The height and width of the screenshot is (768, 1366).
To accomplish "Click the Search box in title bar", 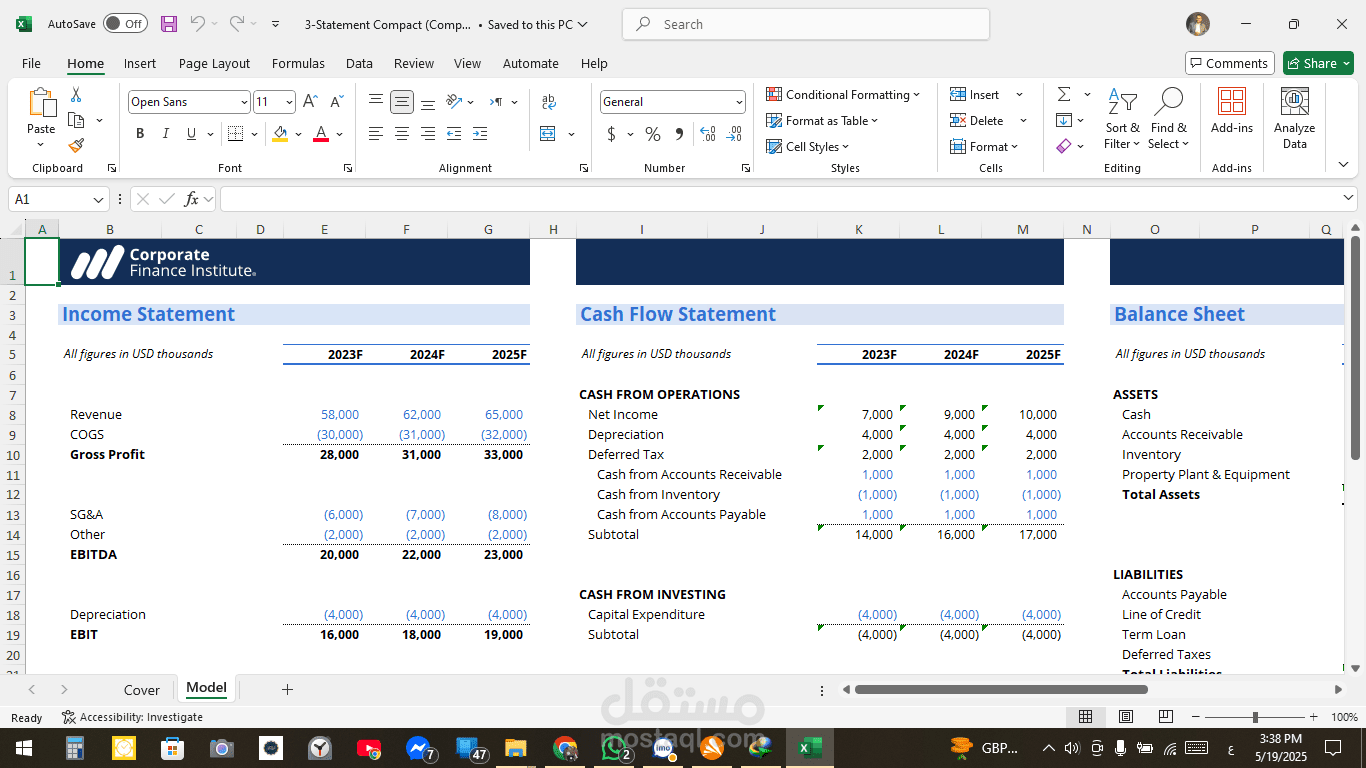I will tap(805, 24).
